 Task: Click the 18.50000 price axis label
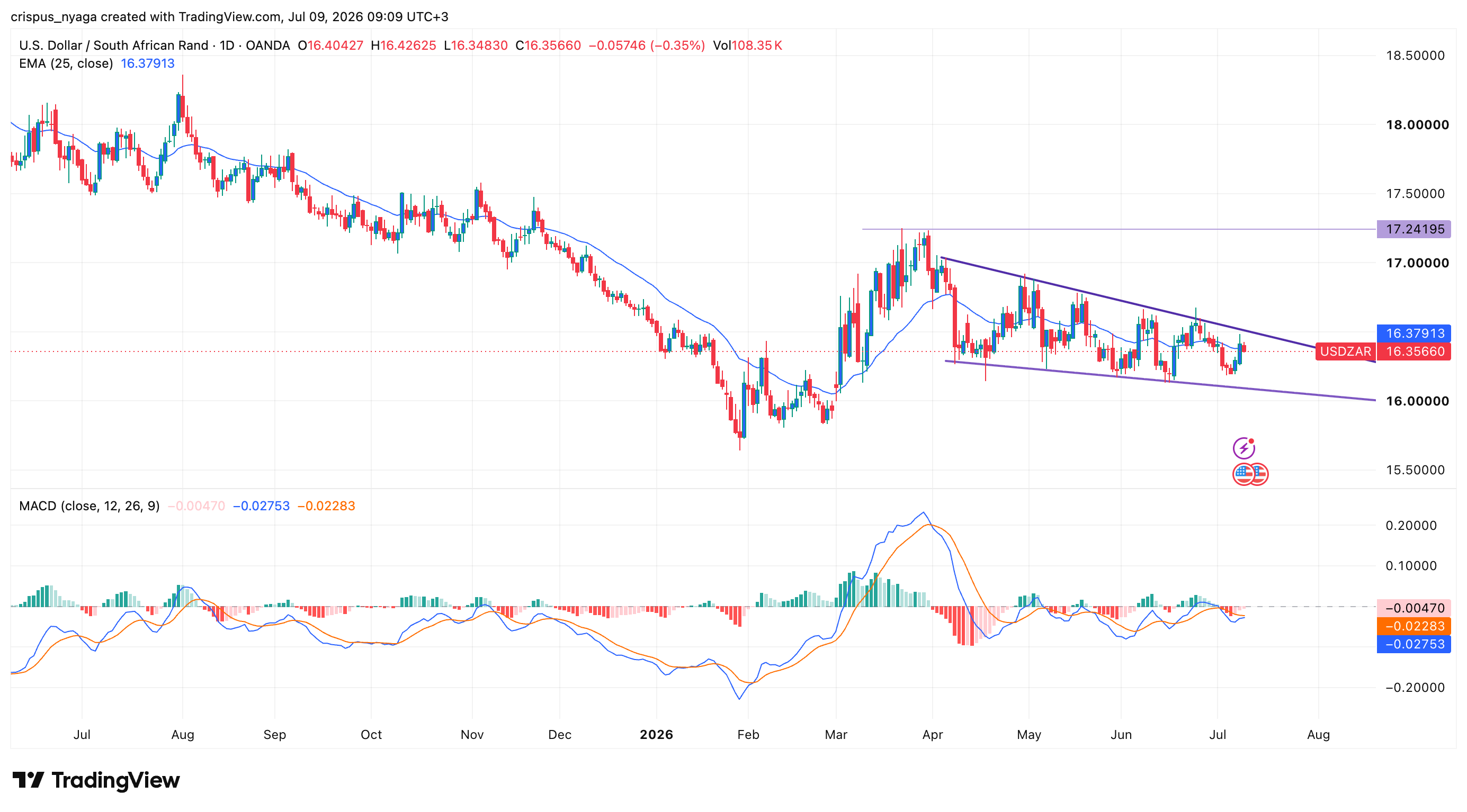pos(1416,56)
